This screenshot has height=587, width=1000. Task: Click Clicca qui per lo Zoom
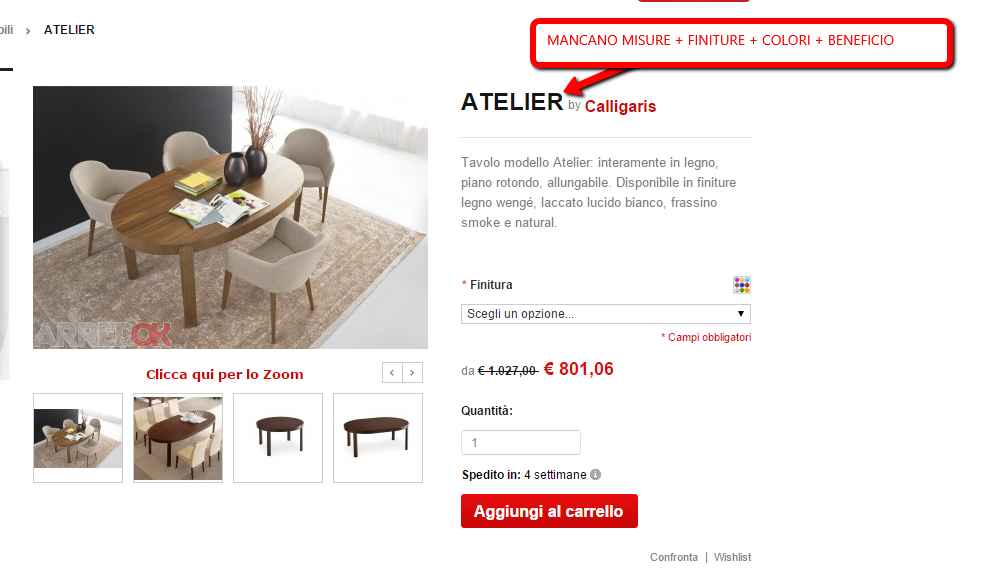(x=224, y=375)
